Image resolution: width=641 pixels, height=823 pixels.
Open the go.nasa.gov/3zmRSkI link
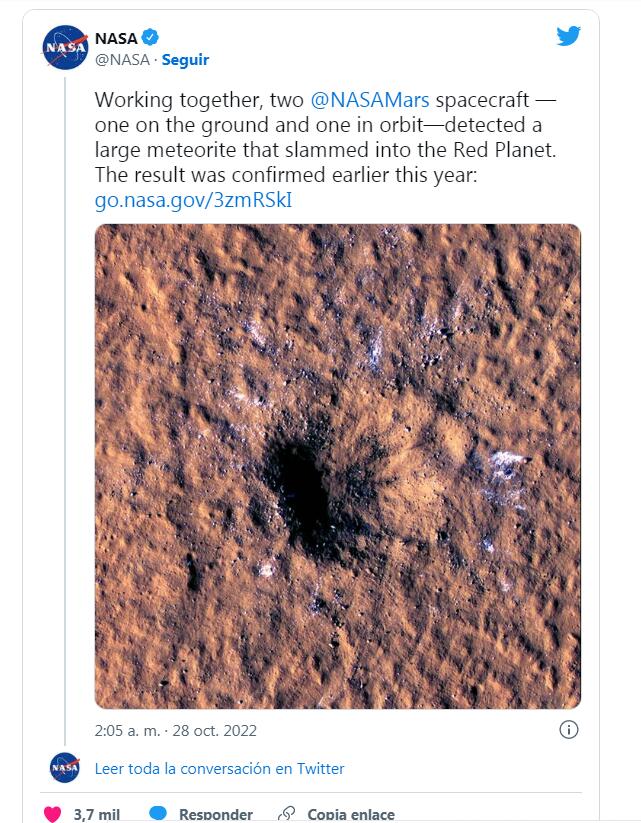pyautogui.click(x=193, y=199)
